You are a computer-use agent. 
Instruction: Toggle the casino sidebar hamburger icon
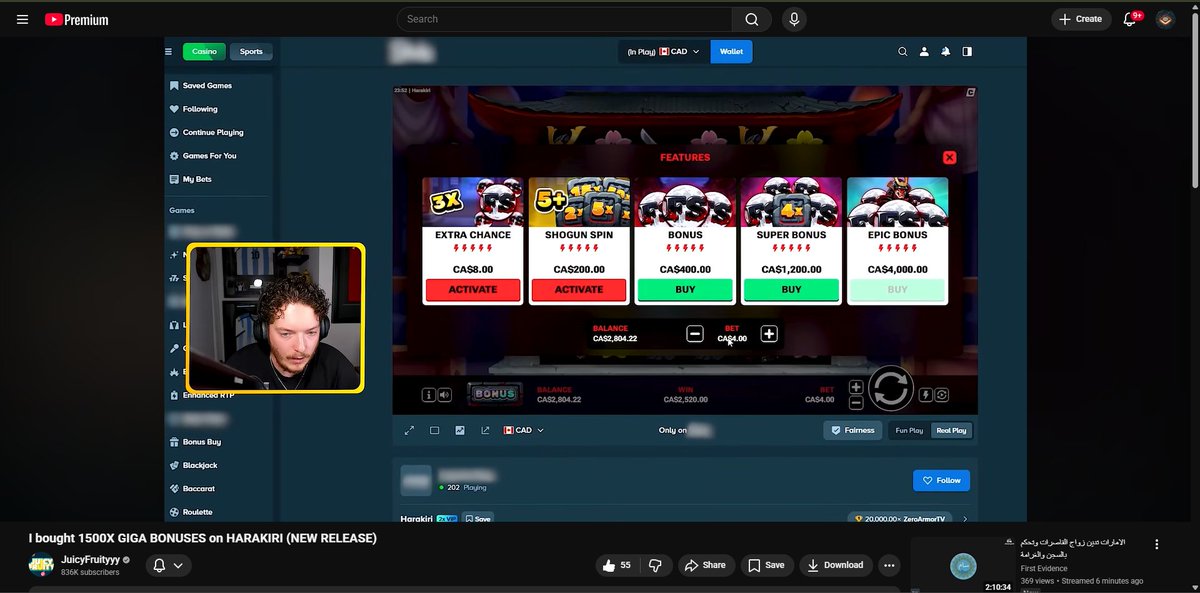point(169,51)
